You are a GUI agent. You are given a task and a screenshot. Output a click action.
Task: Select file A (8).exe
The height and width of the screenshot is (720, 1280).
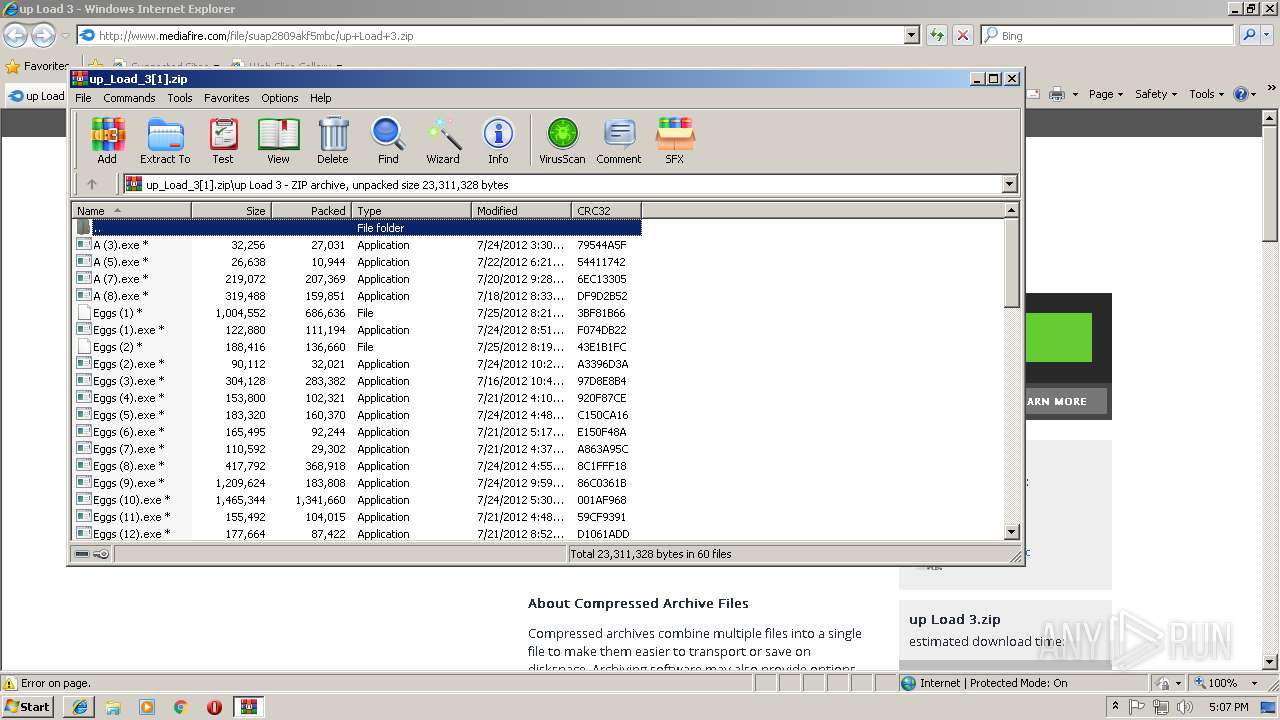357,296
